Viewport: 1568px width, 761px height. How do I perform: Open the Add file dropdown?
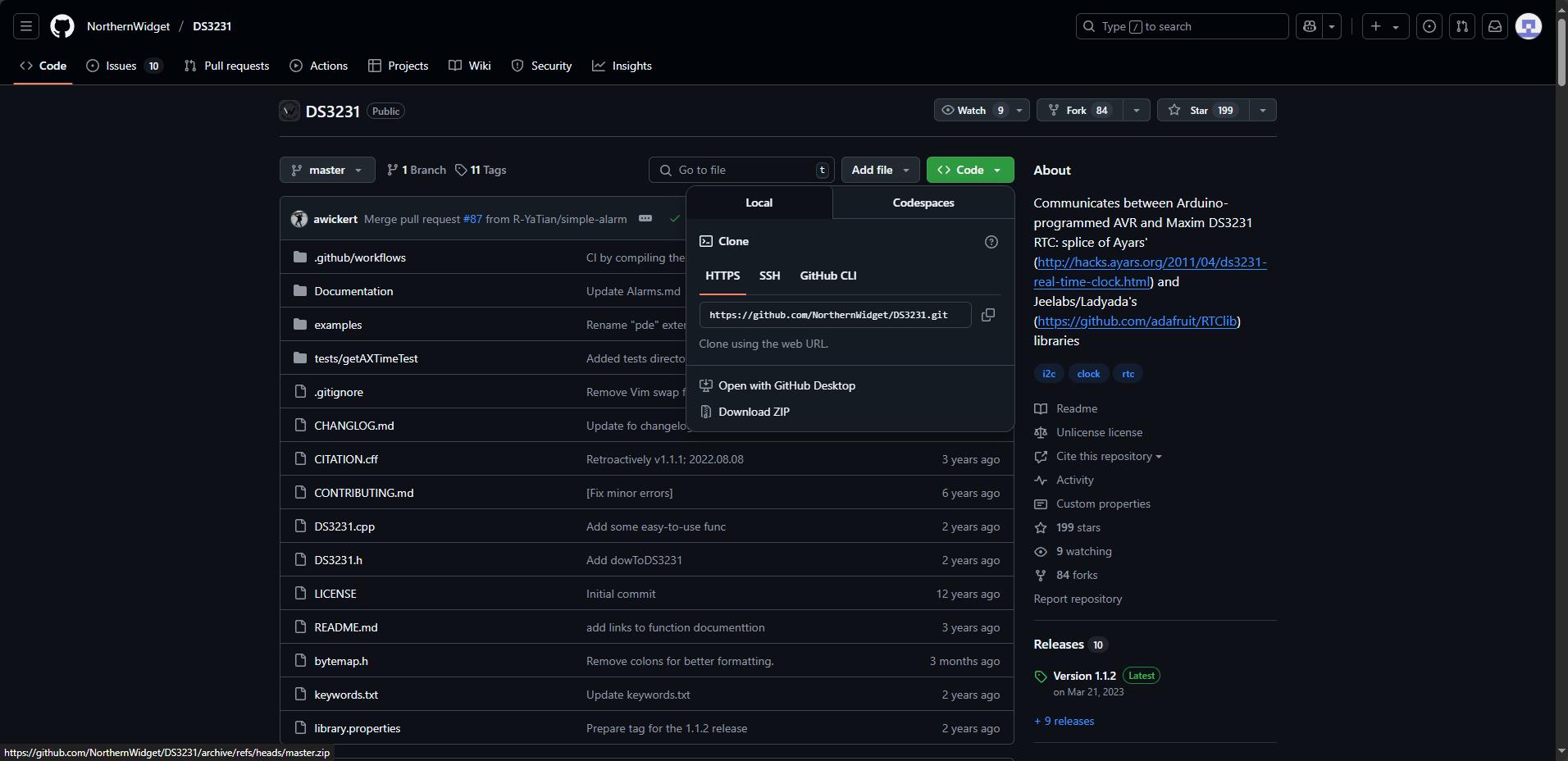pos(880,170)
